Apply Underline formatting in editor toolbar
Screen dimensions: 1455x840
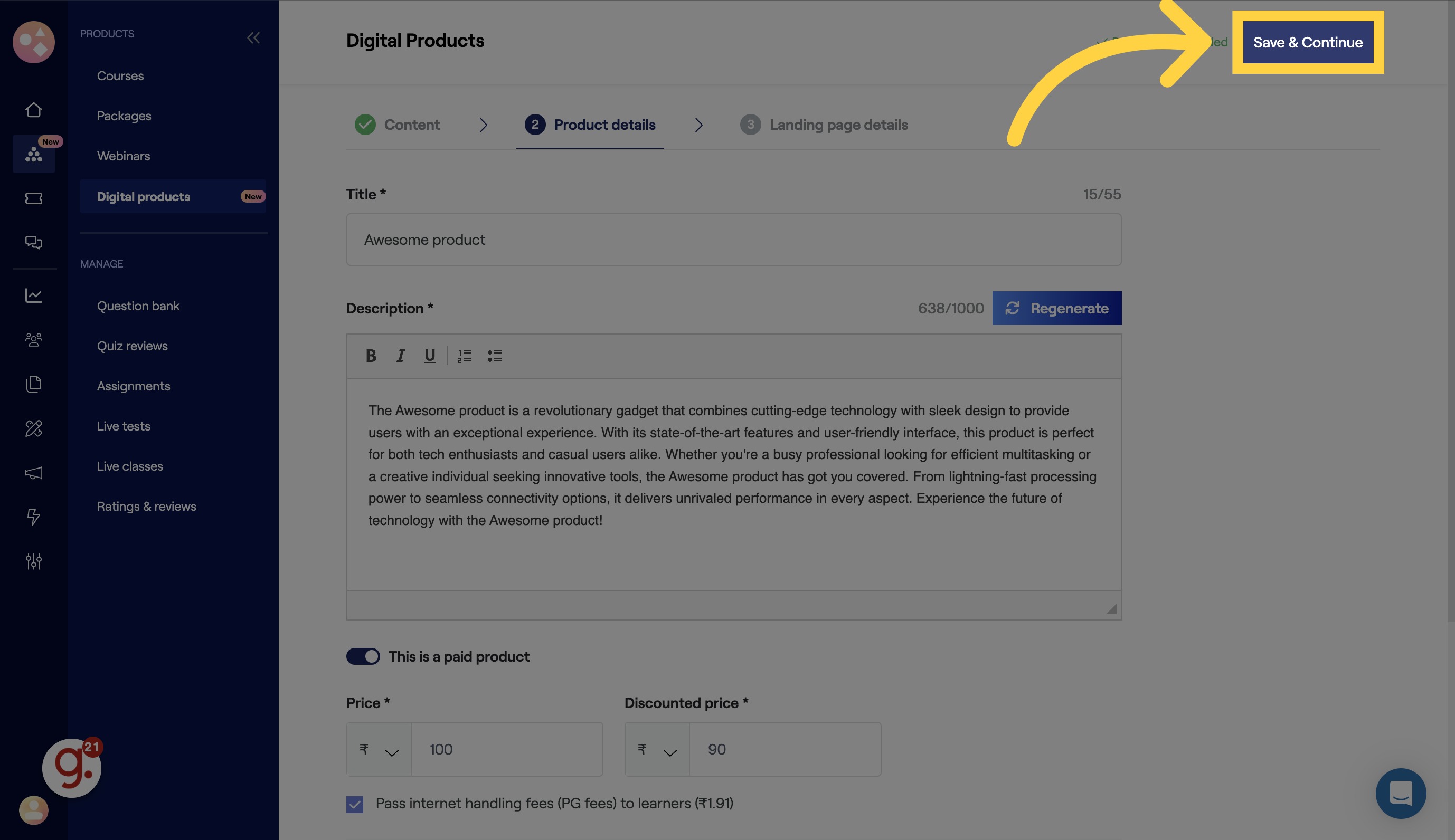click(429, 356)
